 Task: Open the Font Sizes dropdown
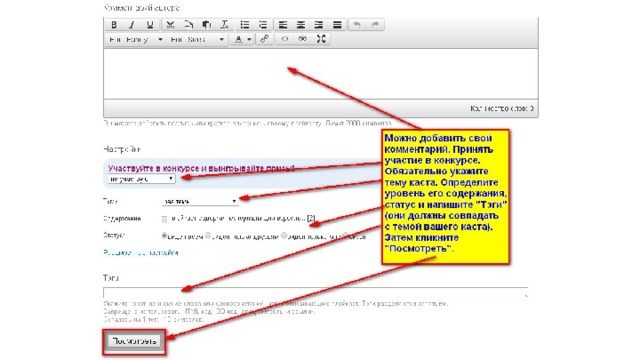(x=197, y=40)
